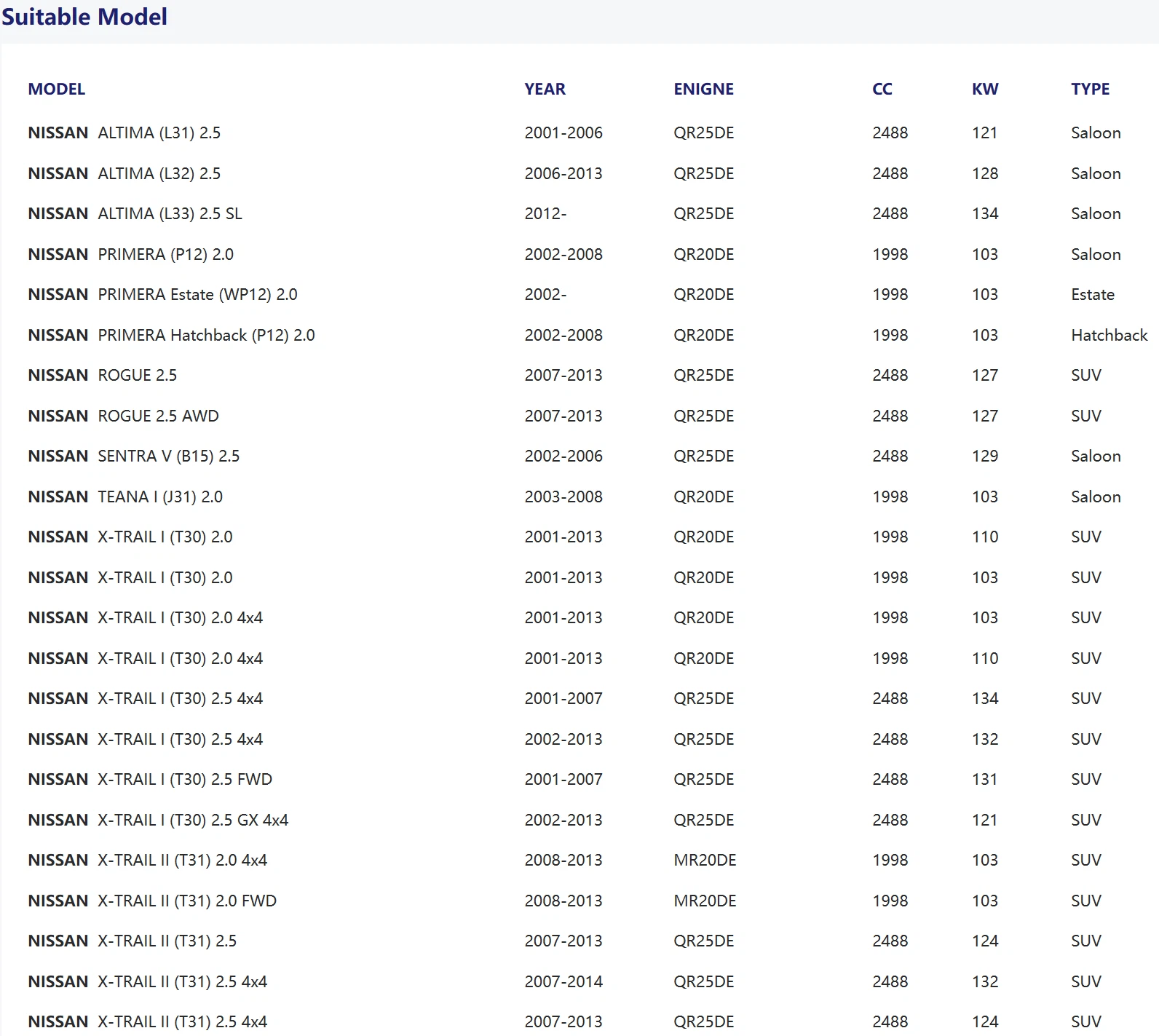Click SUV type in X-TRAIL 2.5 FWD row
The width and height of the screenshot is (1159, 1036).
[x=1086, y=780]
